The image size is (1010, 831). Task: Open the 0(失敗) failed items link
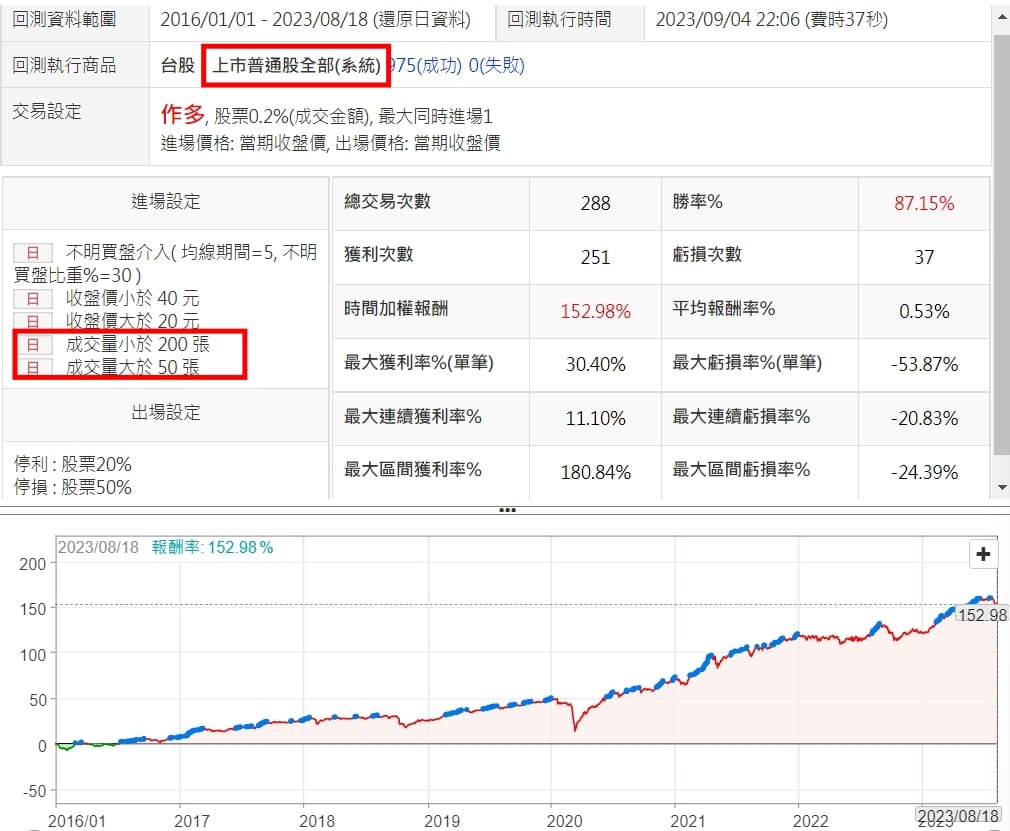coord(497,66)
